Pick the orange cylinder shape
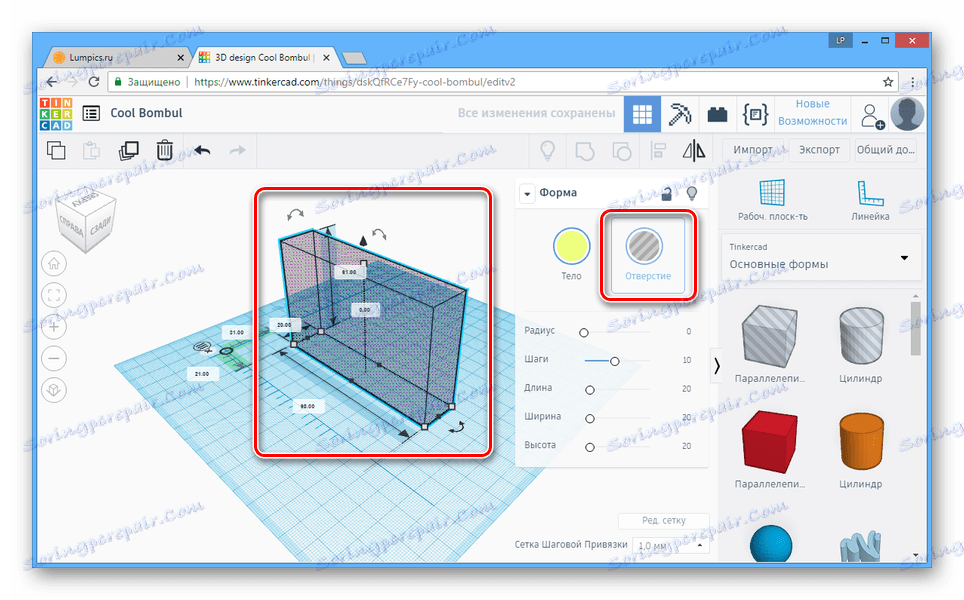Viewport: 964px width, 600px height. pyautogui.click(x=861, y=441)
